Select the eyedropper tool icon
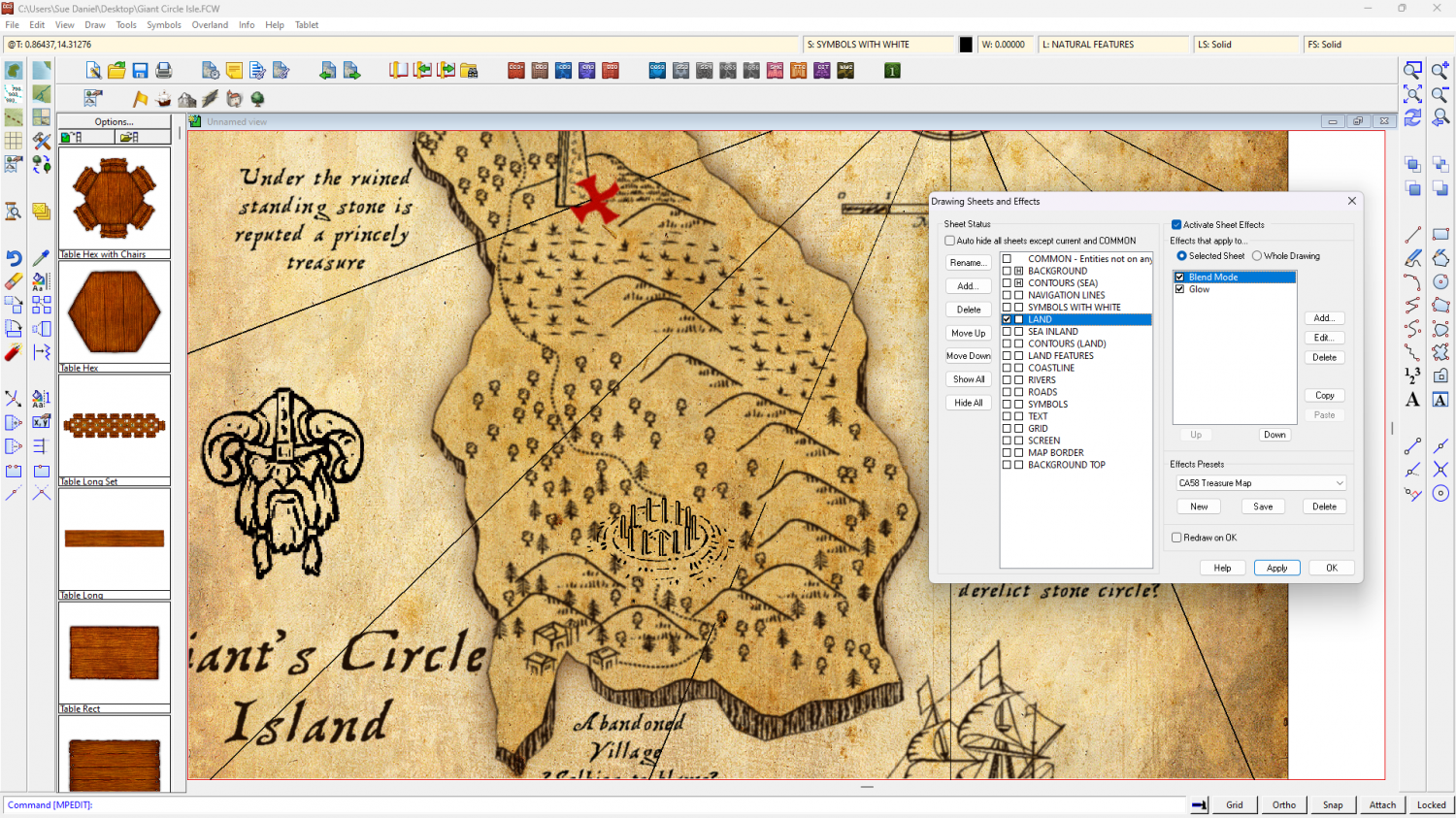The height and width of the screenshot is (818, 1456). click(x=41, y=258)
